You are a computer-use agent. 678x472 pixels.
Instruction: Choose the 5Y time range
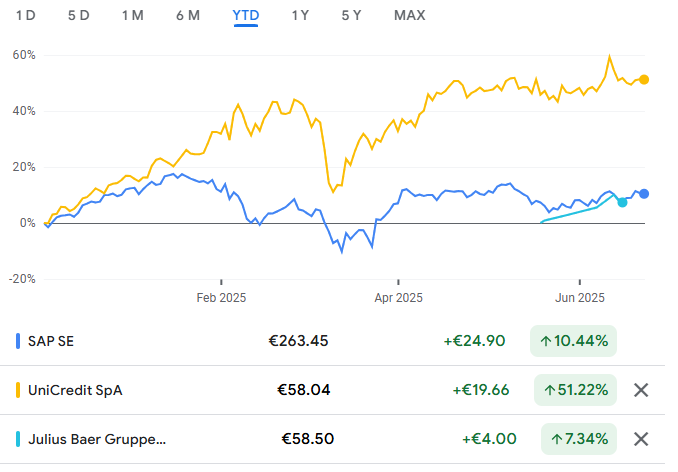[x=351, y=16]
